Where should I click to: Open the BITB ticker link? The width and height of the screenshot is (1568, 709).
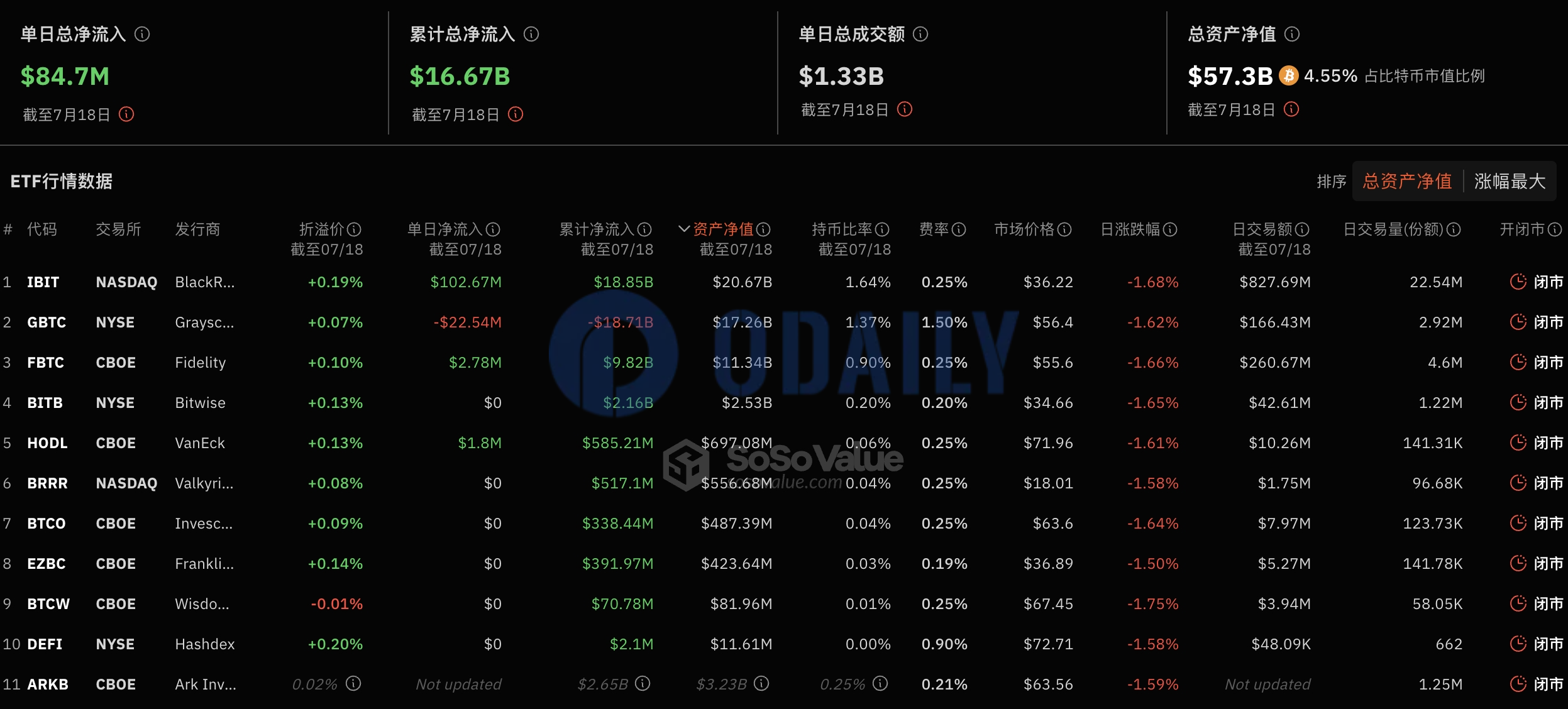[x=45, y=403]
